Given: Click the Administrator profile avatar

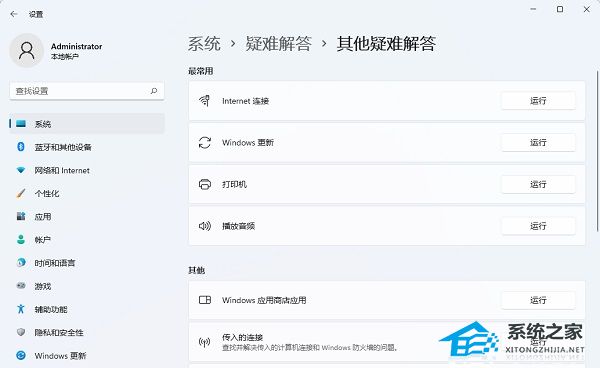Looking at the screenshot, I should (x=26, y=50).
